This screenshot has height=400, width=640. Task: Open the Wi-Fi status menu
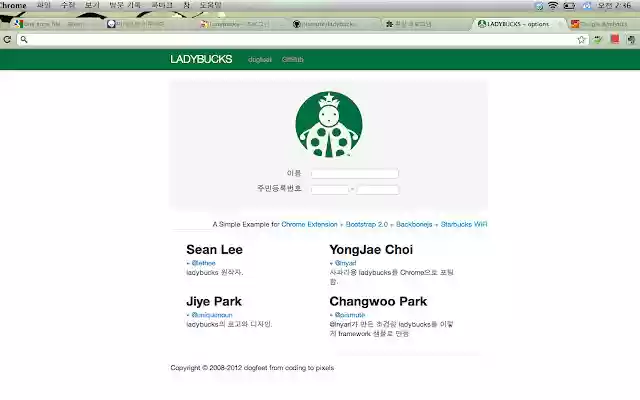[553, 5]
